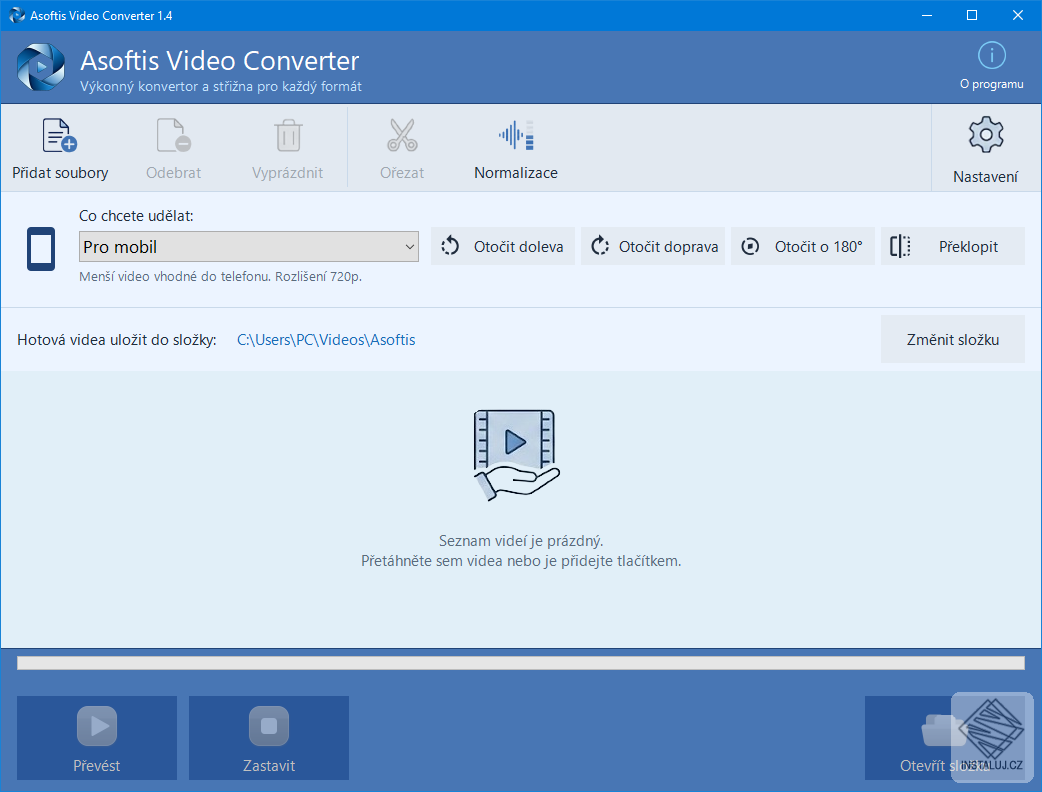Click the Co chcete udělat label

click(136, 216)
